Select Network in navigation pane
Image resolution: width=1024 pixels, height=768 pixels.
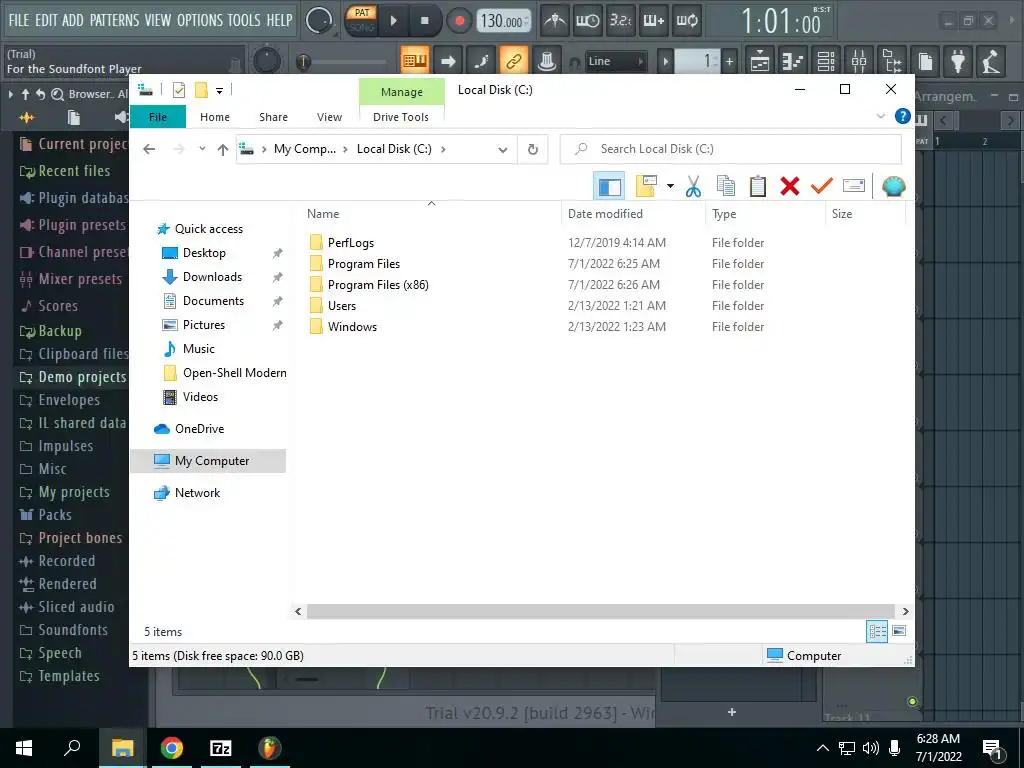coord(197,493)
